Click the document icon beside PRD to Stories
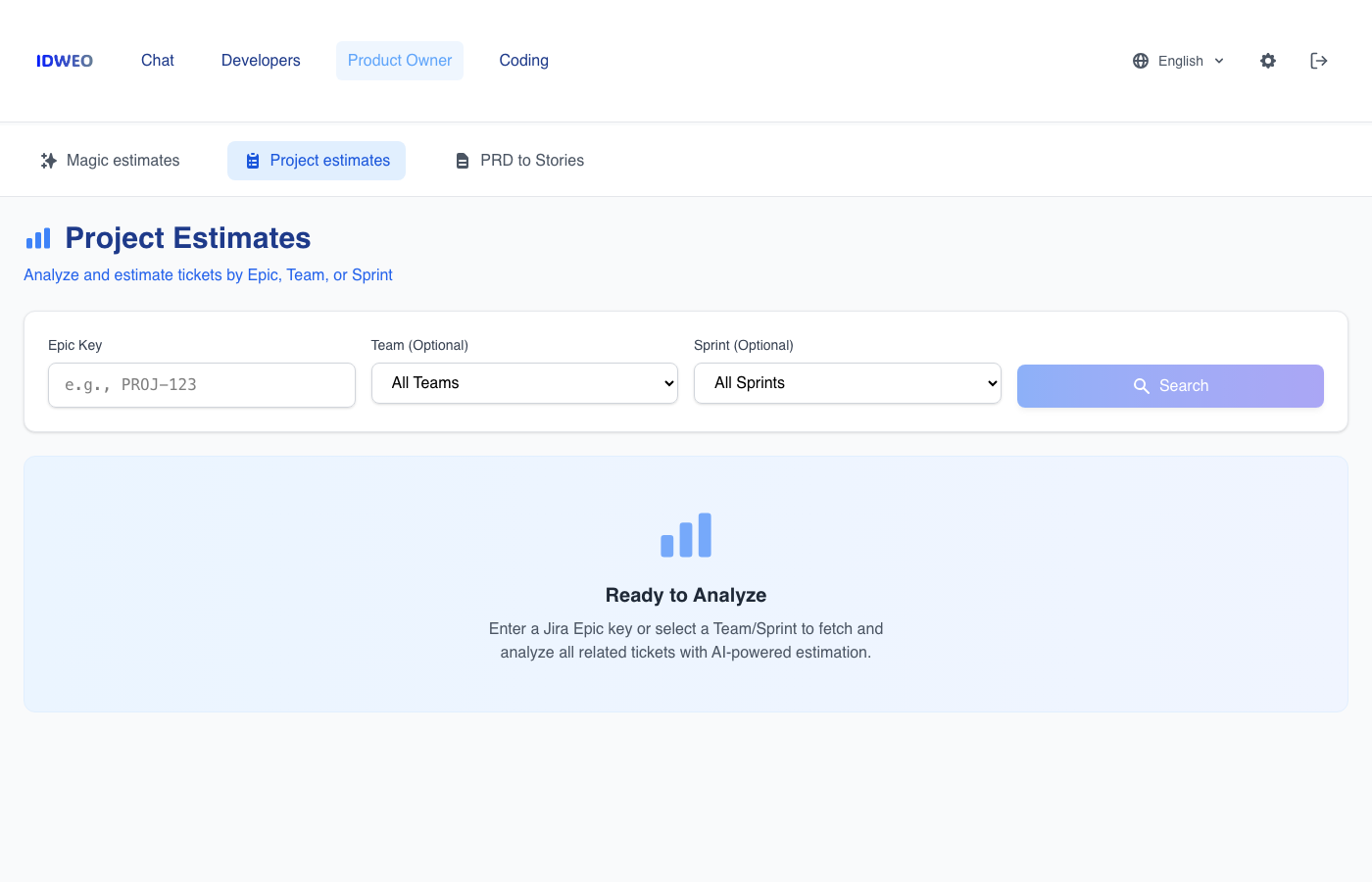The width and height of the screenshot is (1372, 882). pyautogui.click(x=462, y=160)
